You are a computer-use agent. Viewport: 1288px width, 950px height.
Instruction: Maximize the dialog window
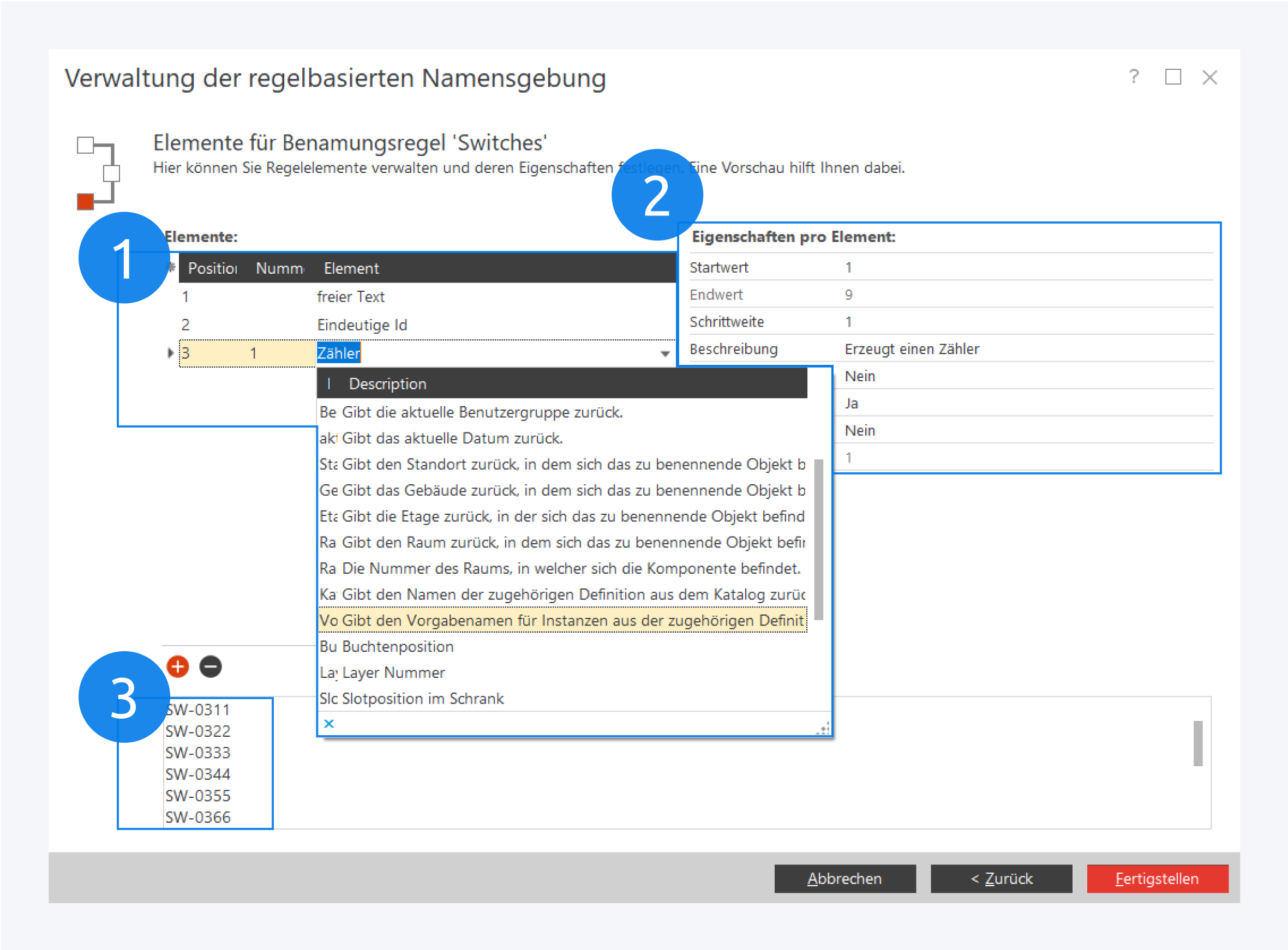click(1173, 76)
